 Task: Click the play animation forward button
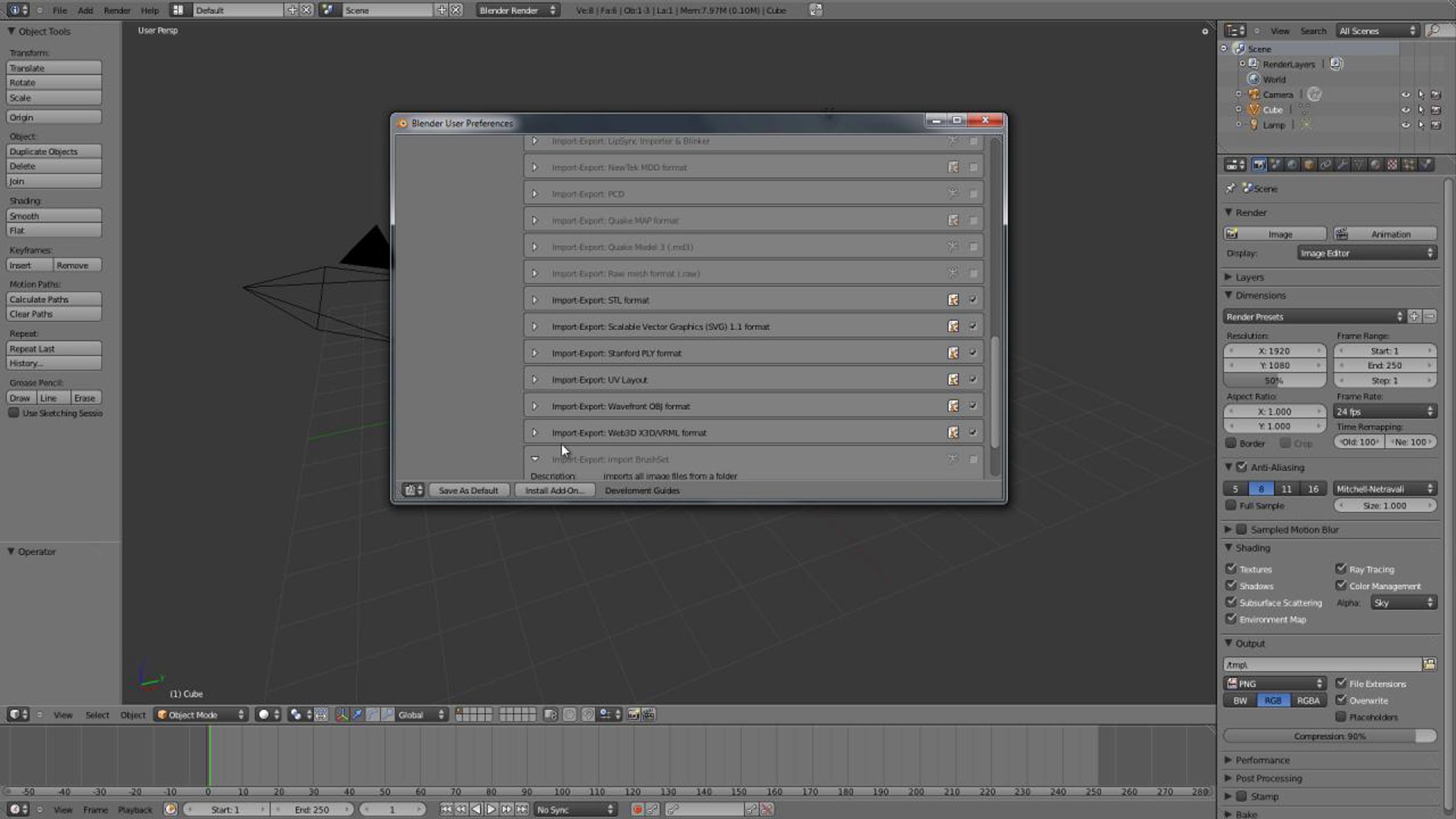pos(491,809)
